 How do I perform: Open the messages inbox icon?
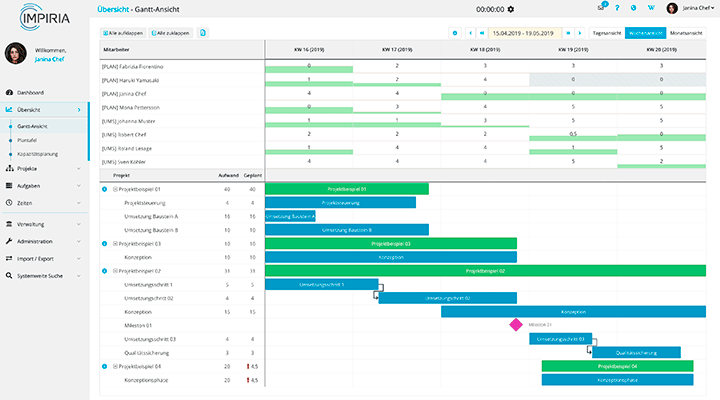pos(601,8)
